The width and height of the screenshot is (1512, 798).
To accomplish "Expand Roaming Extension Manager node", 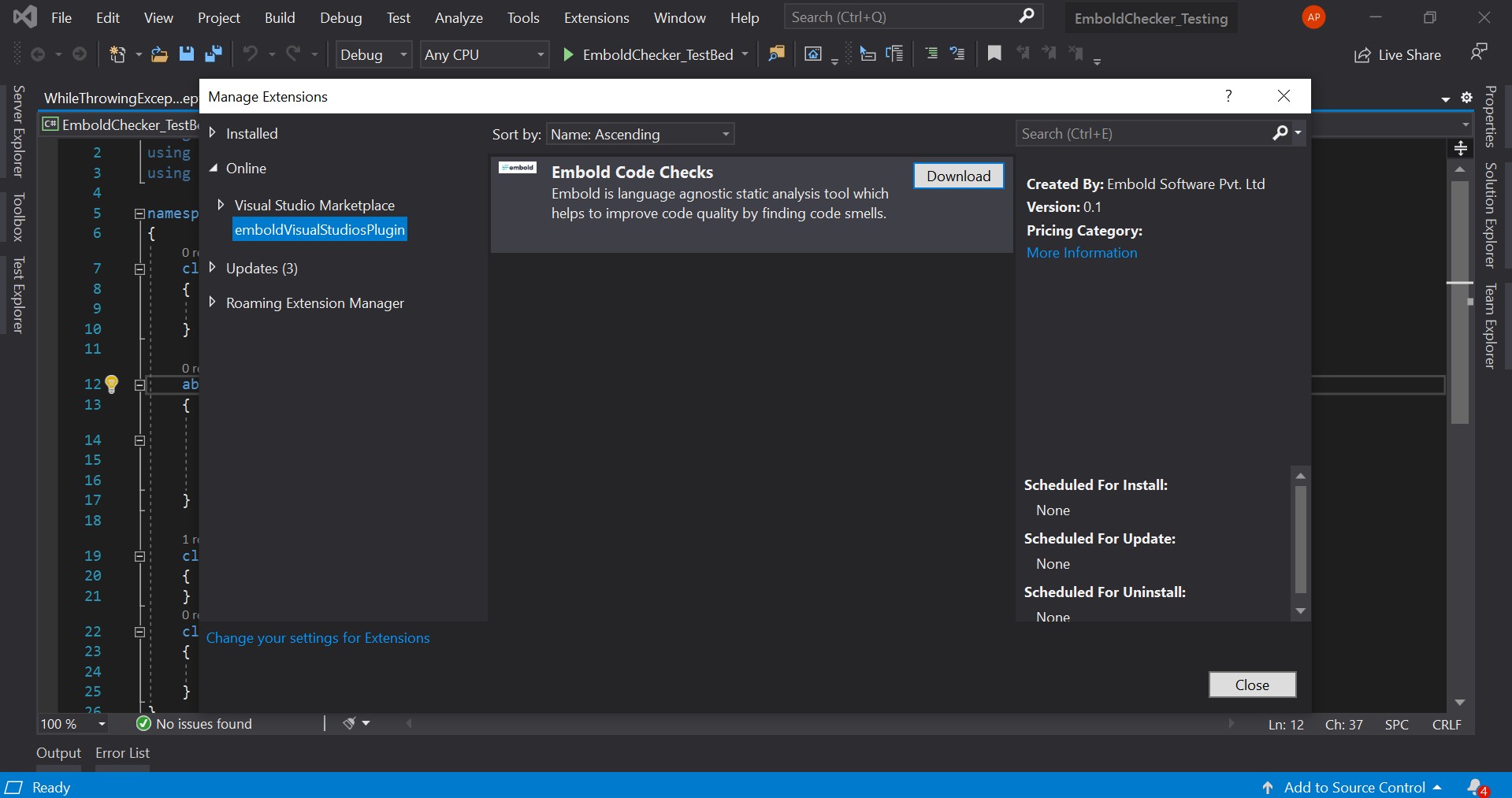I will (212, 302).
